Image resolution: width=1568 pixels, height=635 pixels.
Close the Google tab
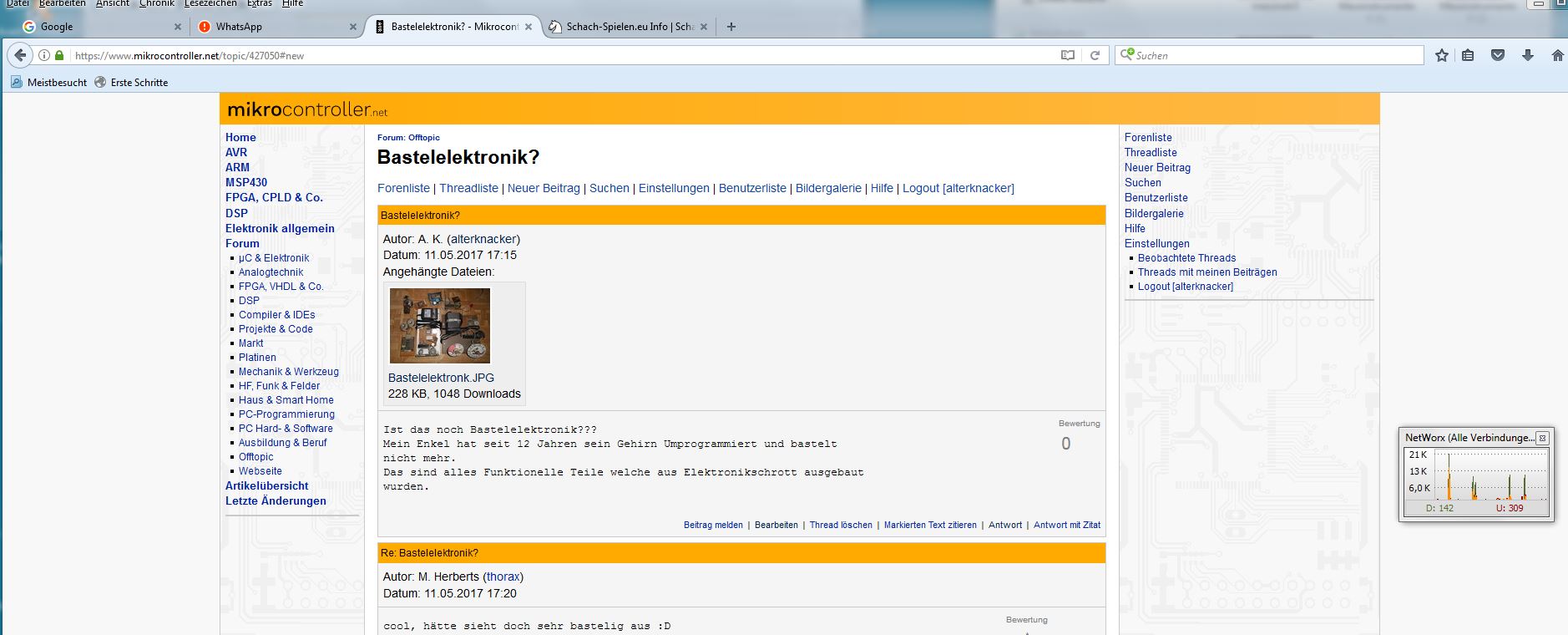click(177, 27)
